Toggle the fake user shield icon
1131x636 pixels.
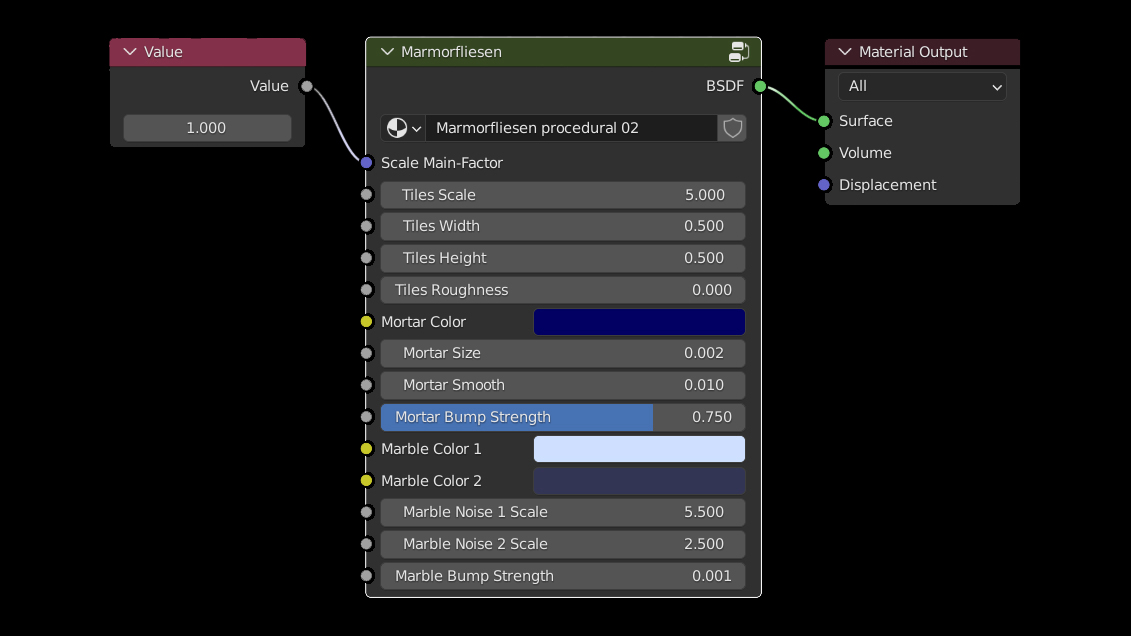(x=732, y=128)
